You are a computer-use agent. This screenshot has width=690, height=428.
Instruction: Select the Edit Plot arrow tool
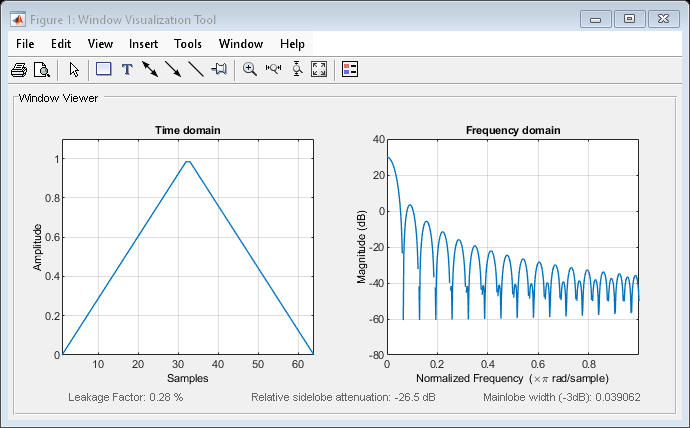74,70
